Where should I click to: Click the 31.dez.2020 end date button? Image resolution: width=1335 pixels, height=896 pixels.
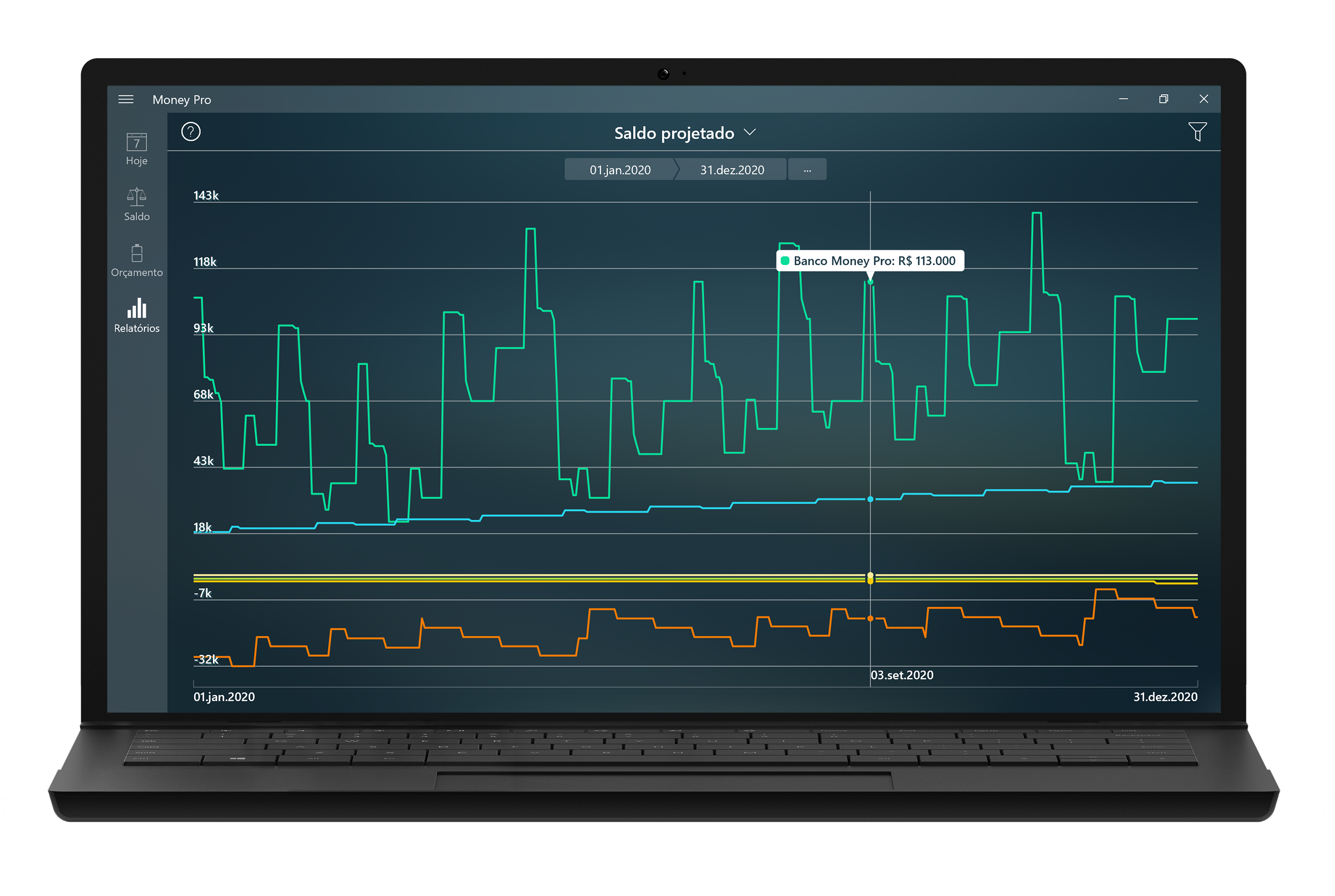[731, 170]
